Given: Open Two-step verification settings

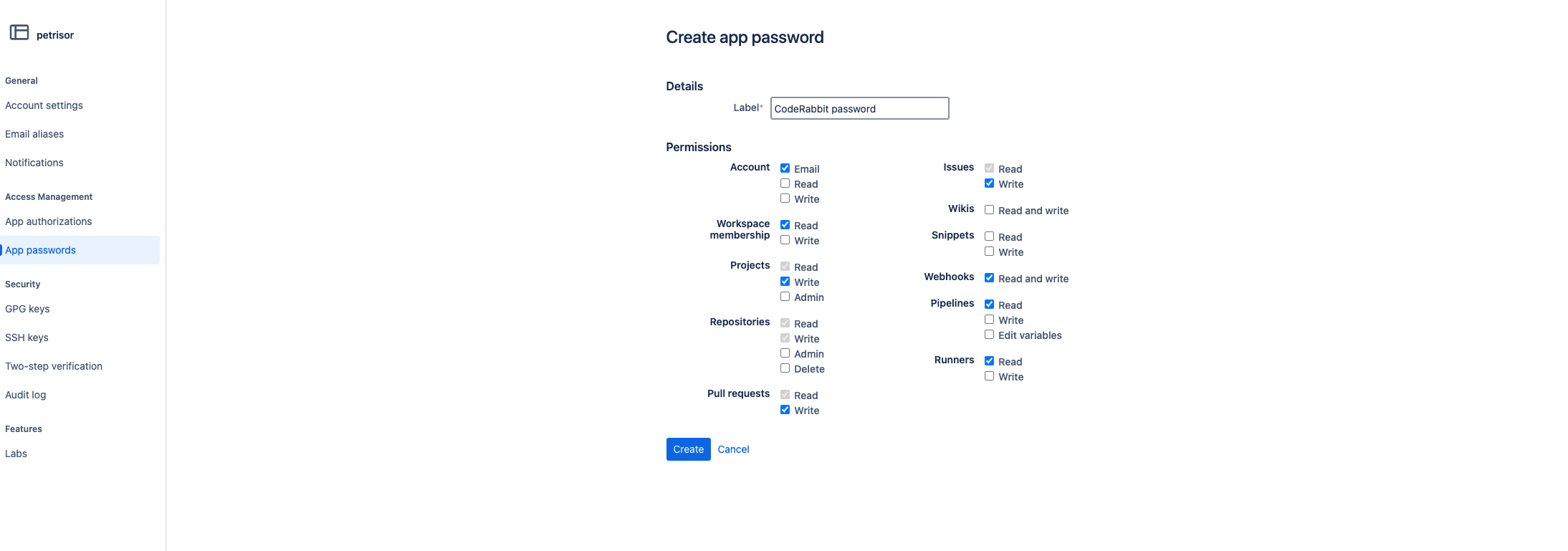Looking at the screenshot, I should coord(54,366).
